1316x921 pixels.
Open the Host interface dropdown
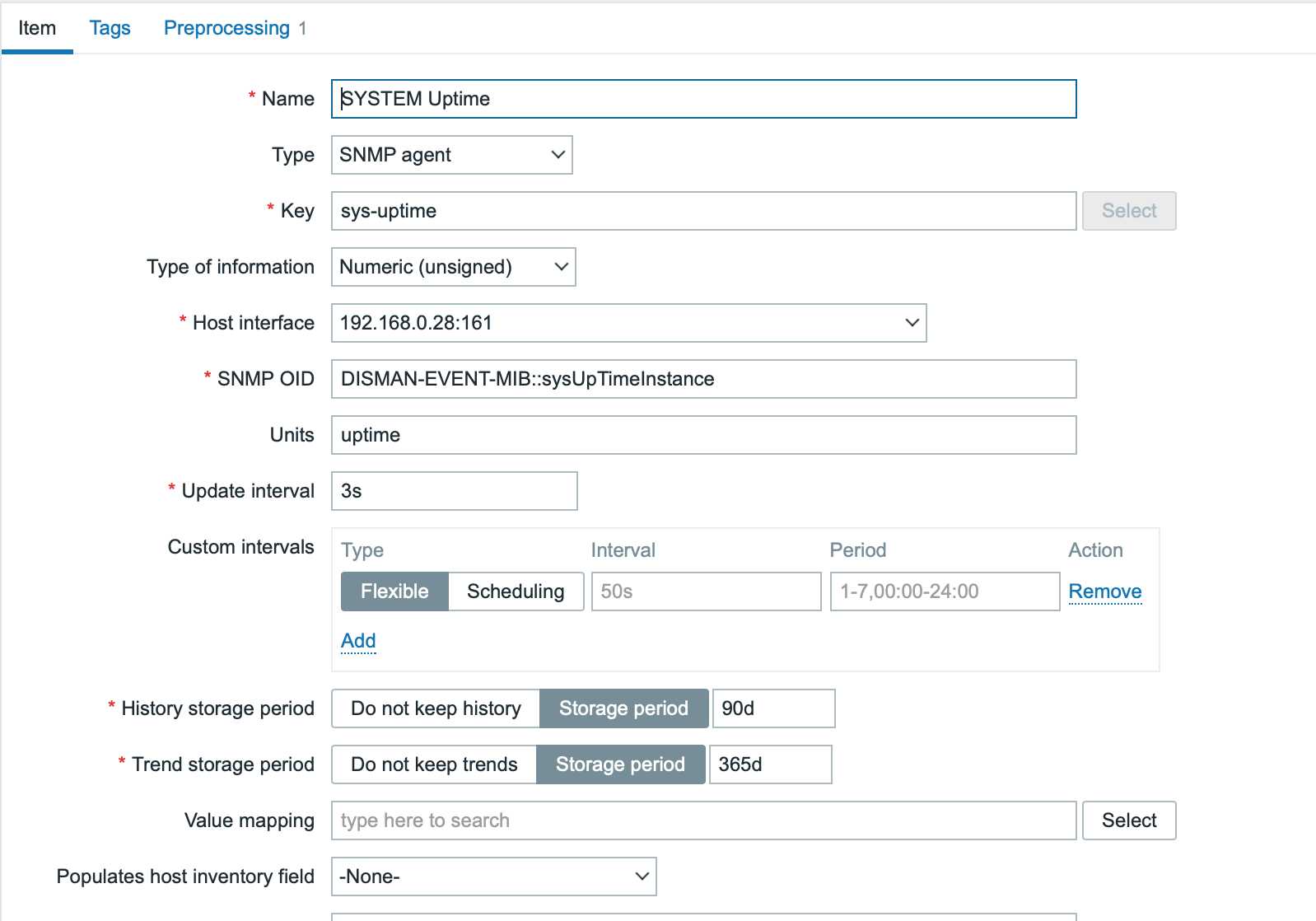(628, 323)
